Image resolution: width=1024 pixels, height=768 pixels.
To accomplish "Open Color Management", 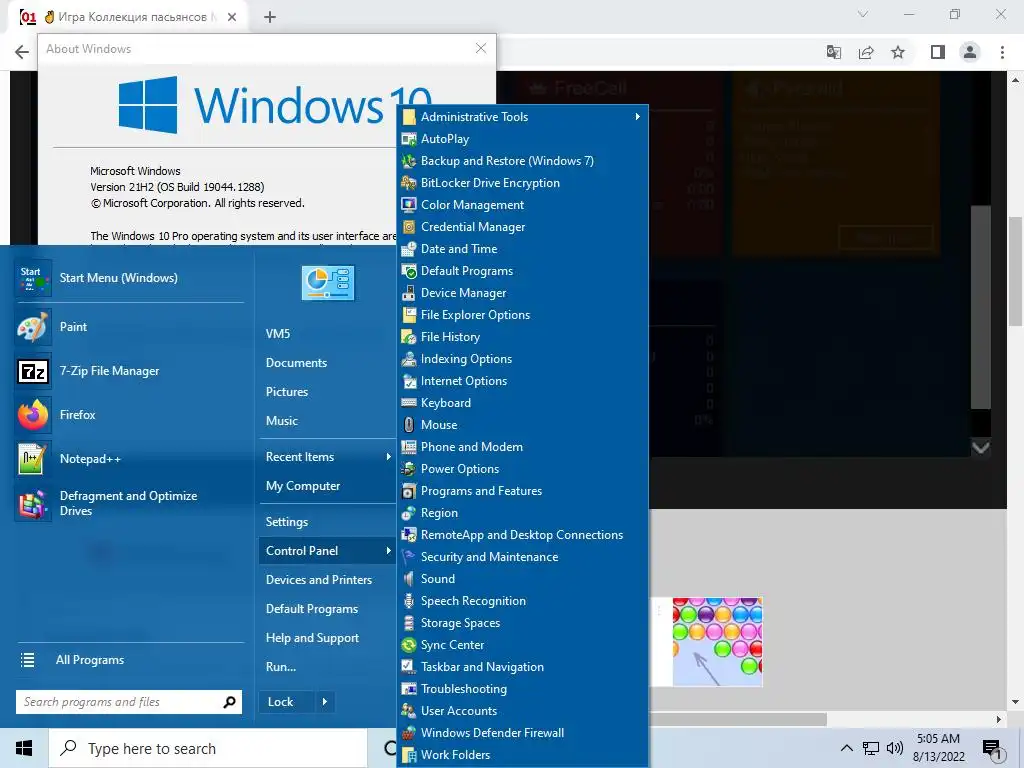I will 522,205.
